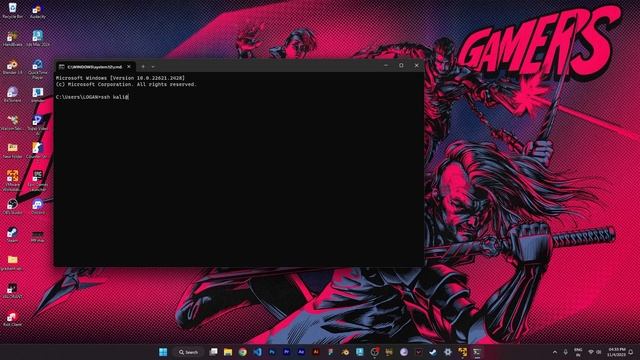Screen dimensions: 640x360
Task: Launch the Blender desktop shortcut
Action: click(x=12, y=67)
